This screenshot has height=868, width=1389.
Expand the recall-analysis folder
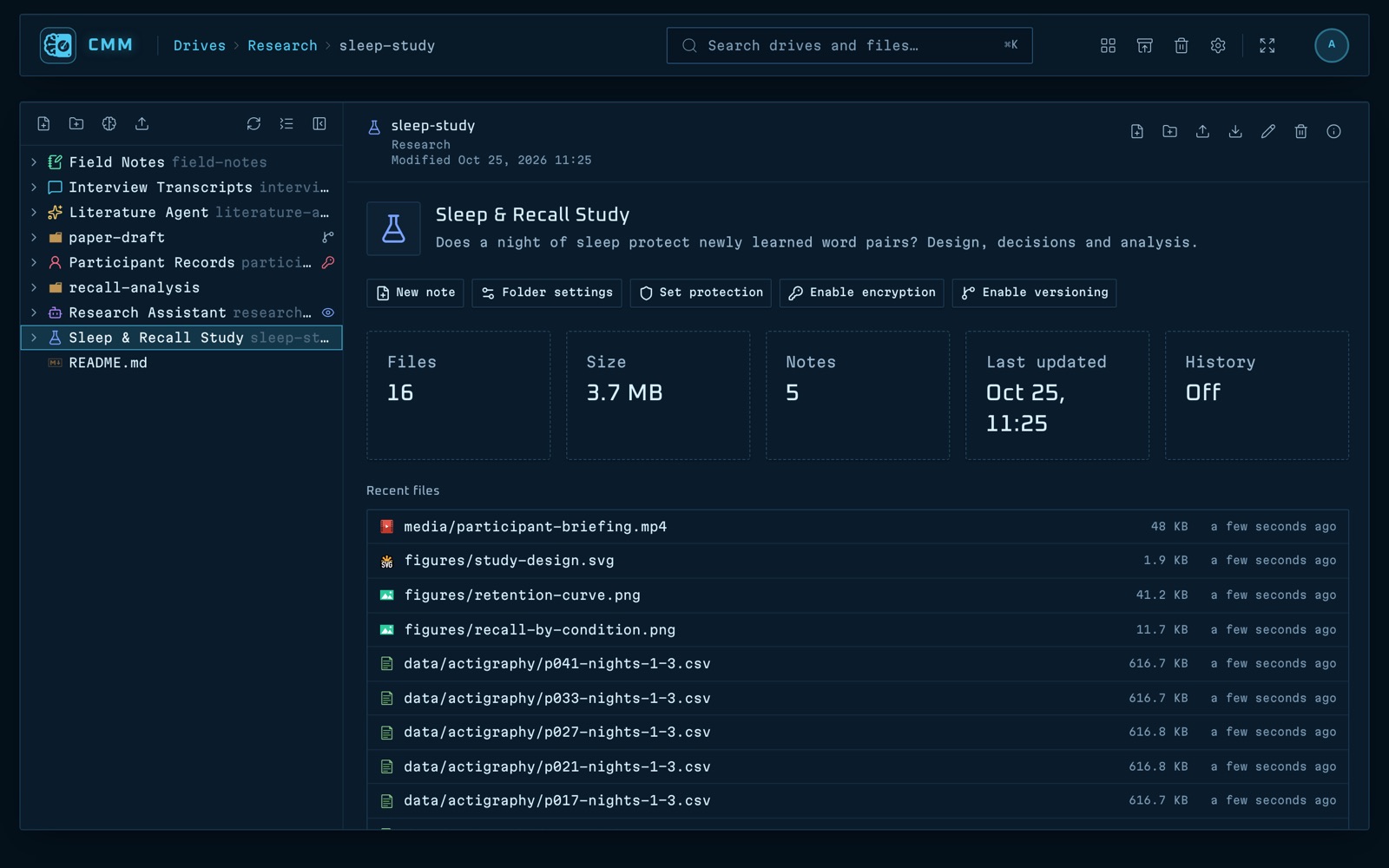tap(34, 287)
